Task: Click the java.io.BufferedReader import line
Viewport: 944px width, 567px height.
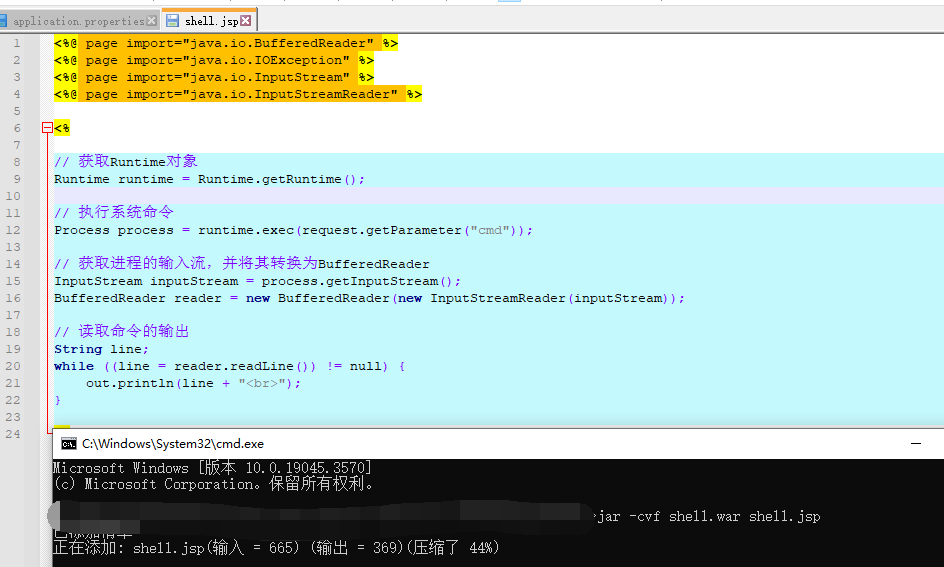Action: pos(226,43)
